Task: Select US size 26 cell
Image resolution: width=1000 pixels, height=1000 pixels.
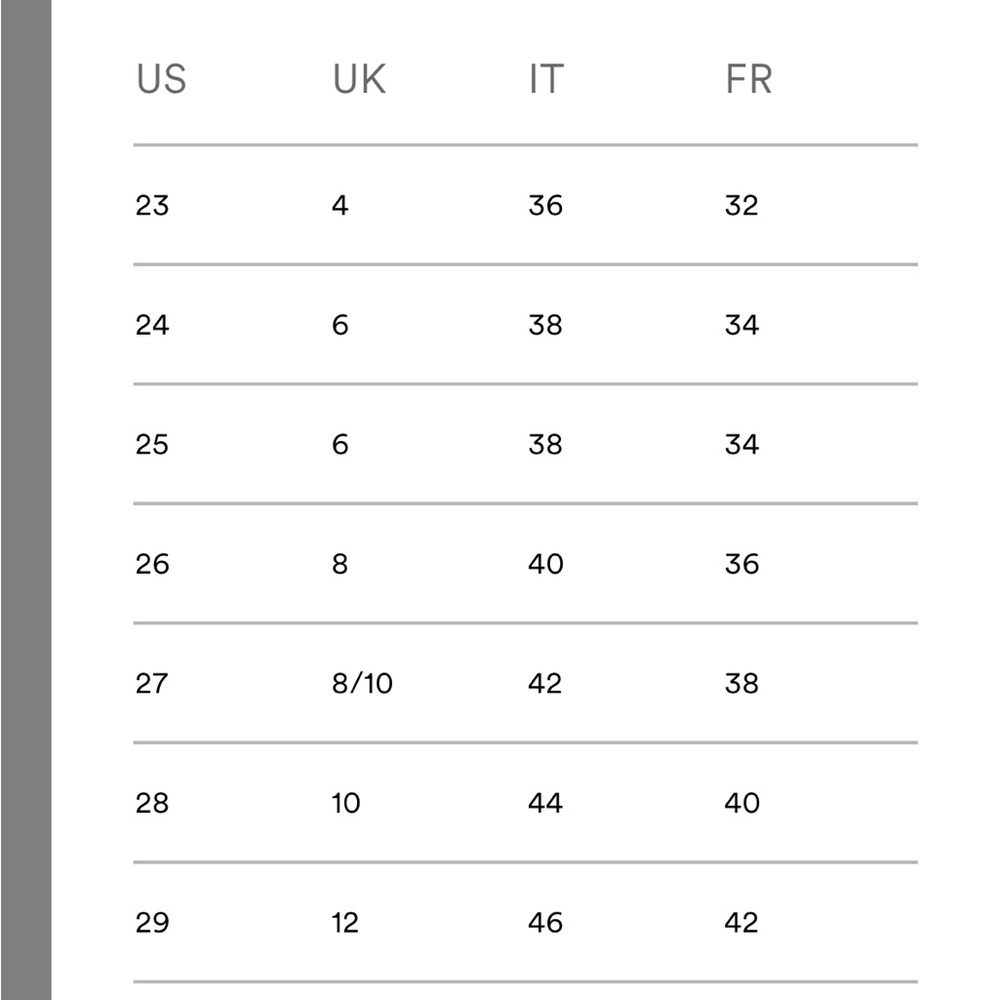Action: pyautogui.click(x=152, y=564)
